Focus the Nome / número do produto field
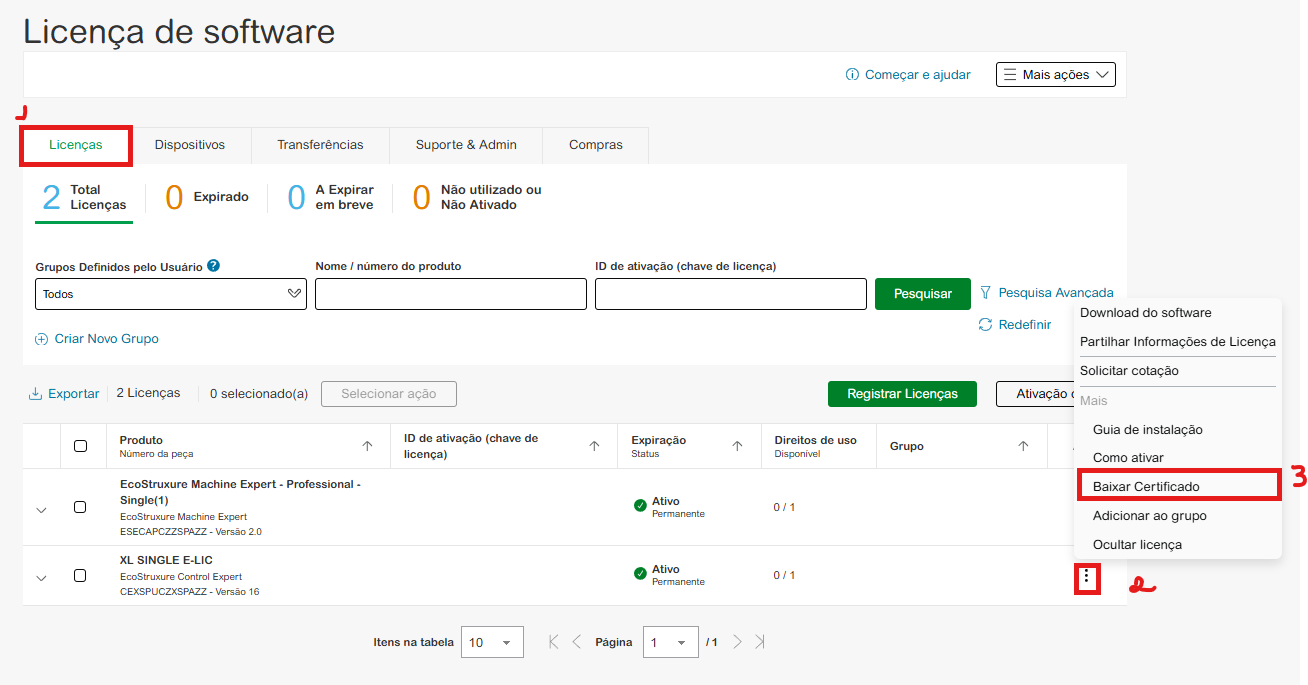 [451, 294]
